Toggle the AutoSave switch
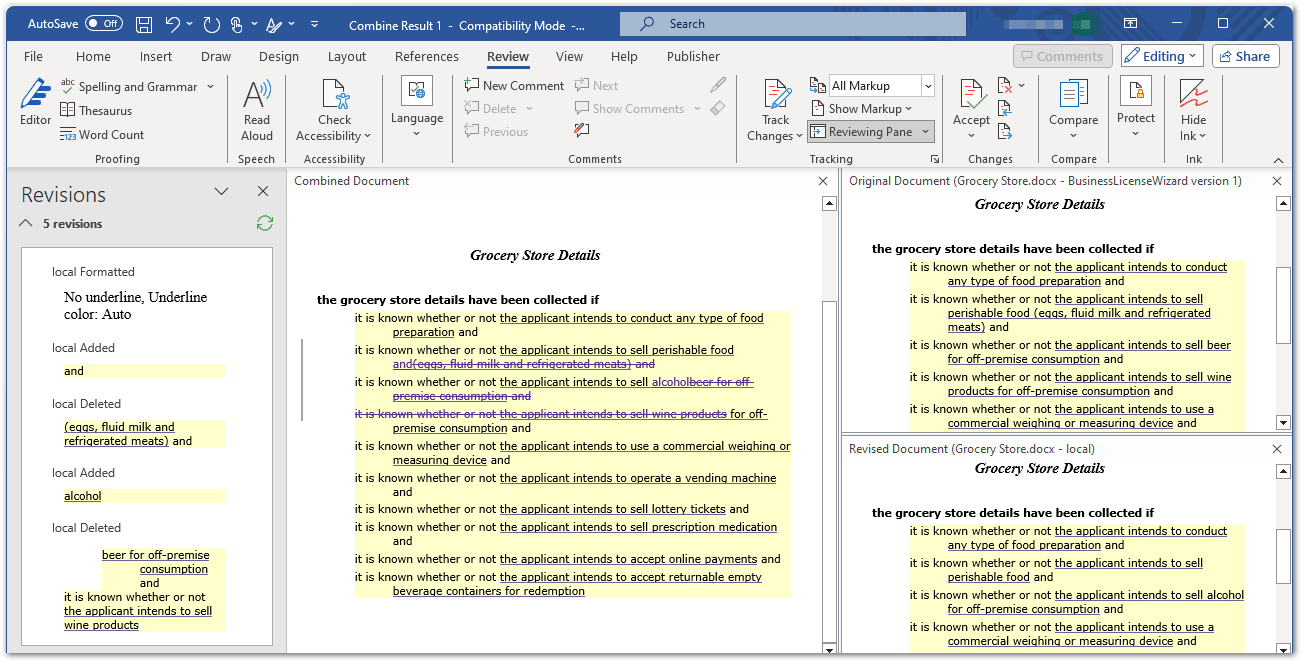Screen dimensions: 1302x662 [104, 24]
